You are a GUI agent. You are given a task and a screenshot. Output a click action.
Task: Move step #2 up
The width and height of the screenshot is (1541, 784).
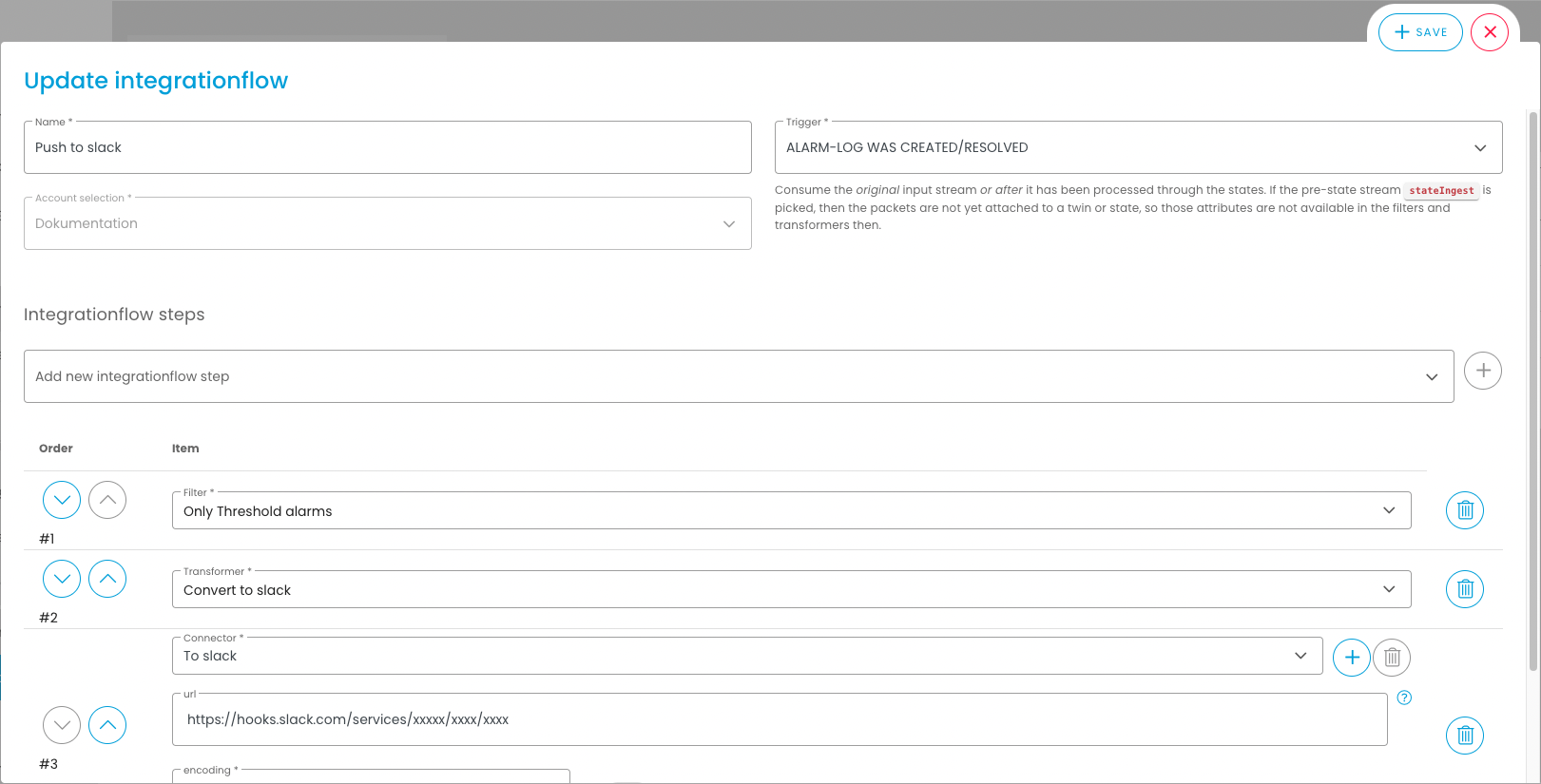click(x=107, y=579)
